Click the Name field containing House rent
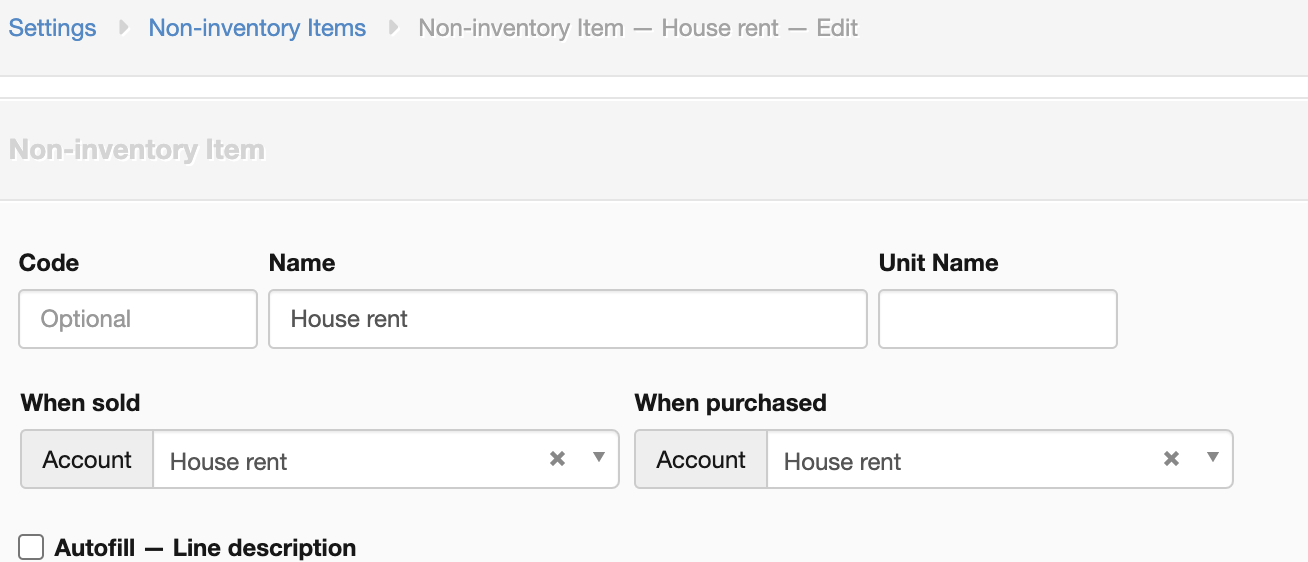The height and width of the screenshot is (562, 1308). pos(567,319)
